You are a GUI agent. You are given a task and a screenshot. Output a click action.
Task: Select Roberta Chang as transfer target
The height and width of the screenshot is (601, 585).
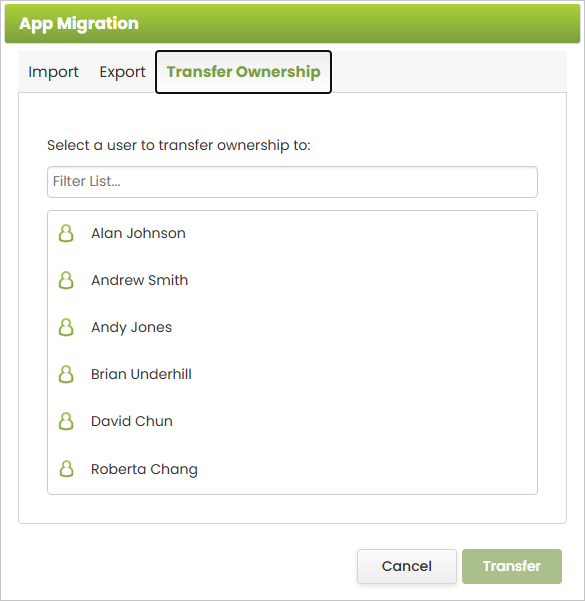(292, 469)
